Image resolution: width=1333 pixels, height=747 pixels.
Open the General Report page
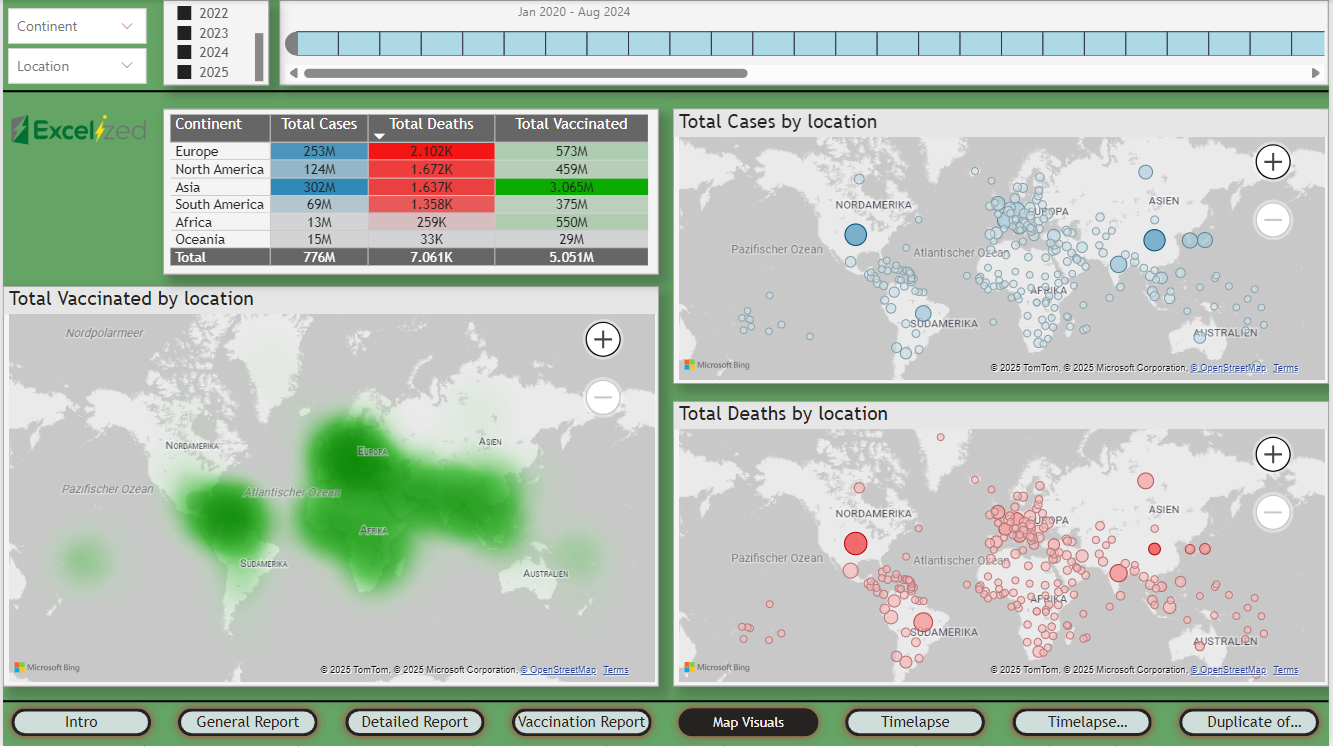click(248, 722)
